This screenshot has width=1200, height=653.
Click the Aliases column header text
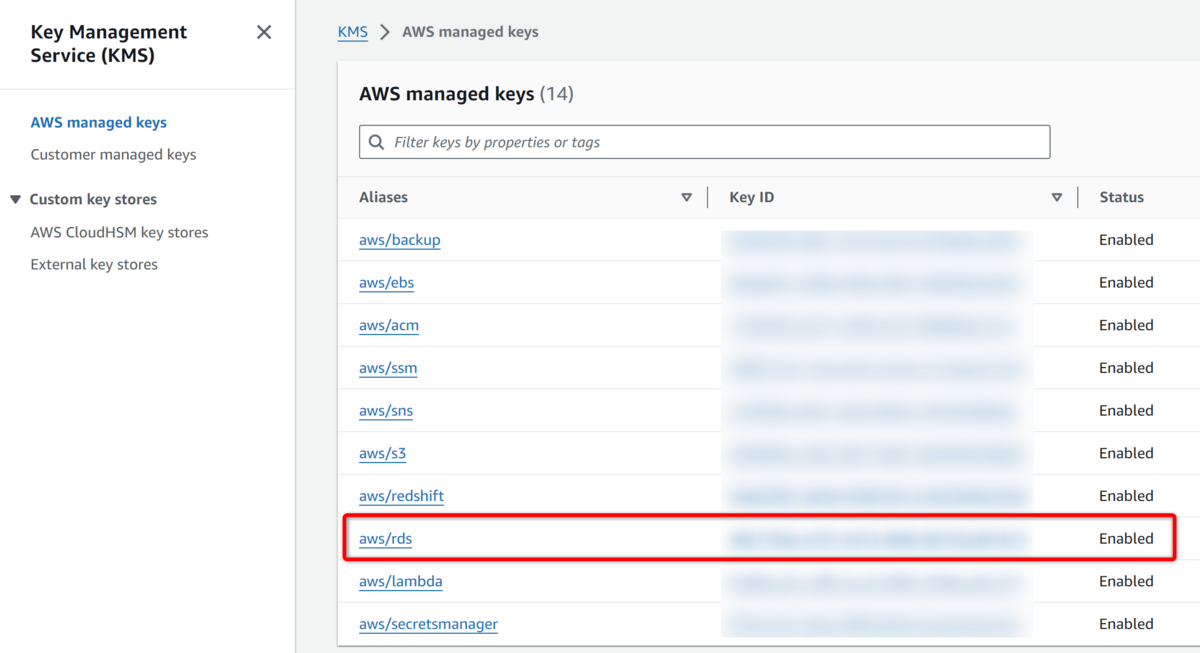point(383,197)
